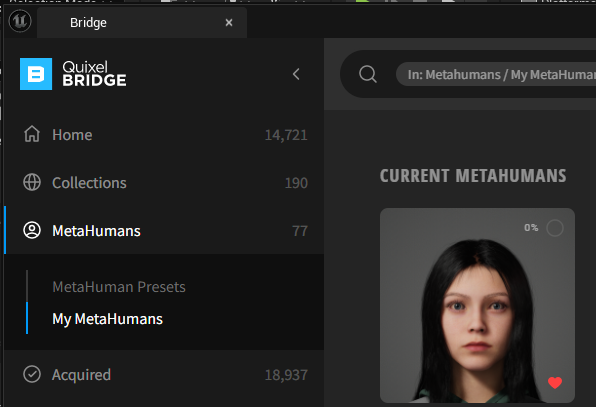Open the MetaHuman Presets subsection
596x407 pixels.
coord(119,287)
